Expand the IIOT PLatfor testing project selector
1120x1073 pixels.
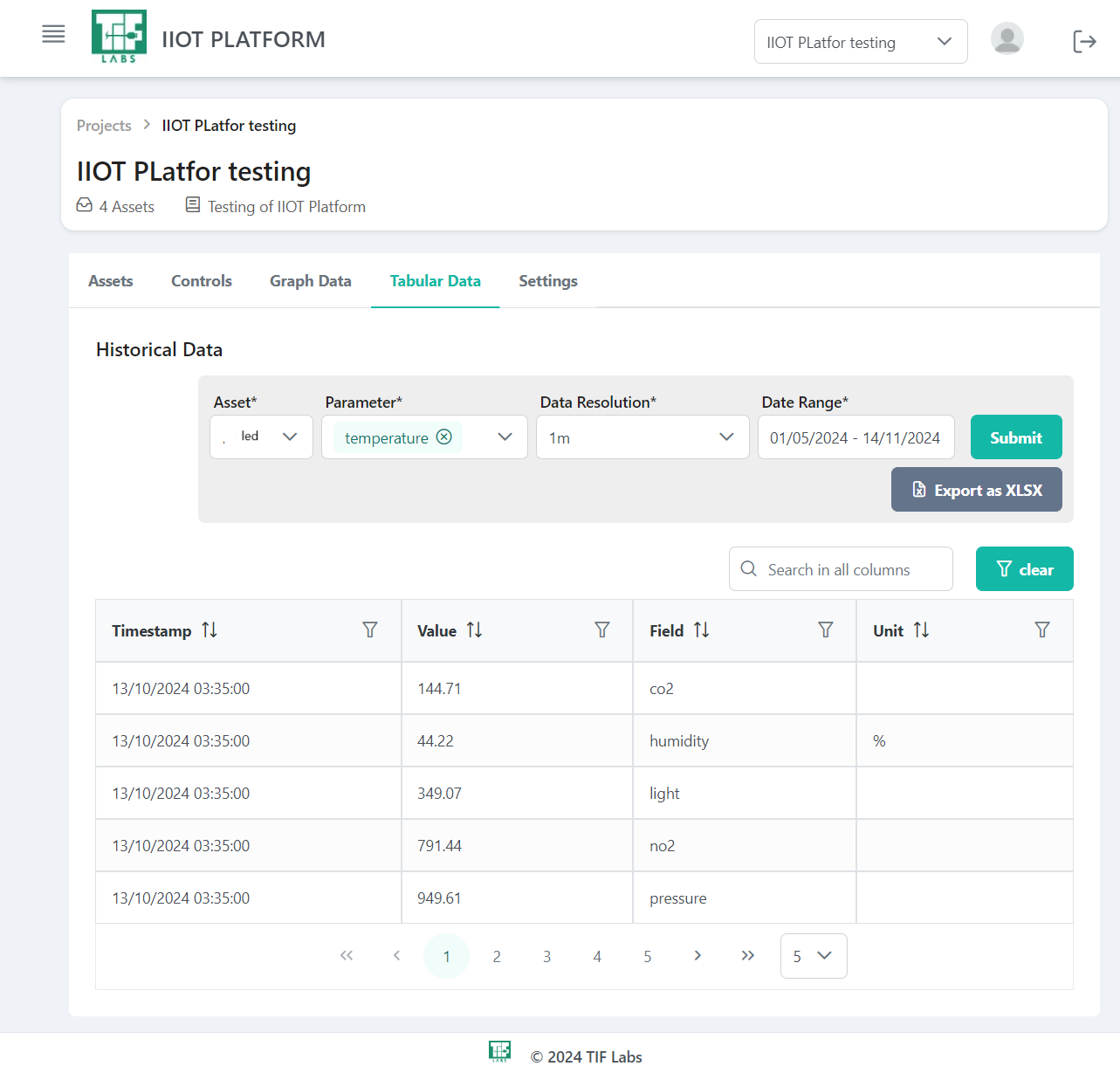coord(861,41)
